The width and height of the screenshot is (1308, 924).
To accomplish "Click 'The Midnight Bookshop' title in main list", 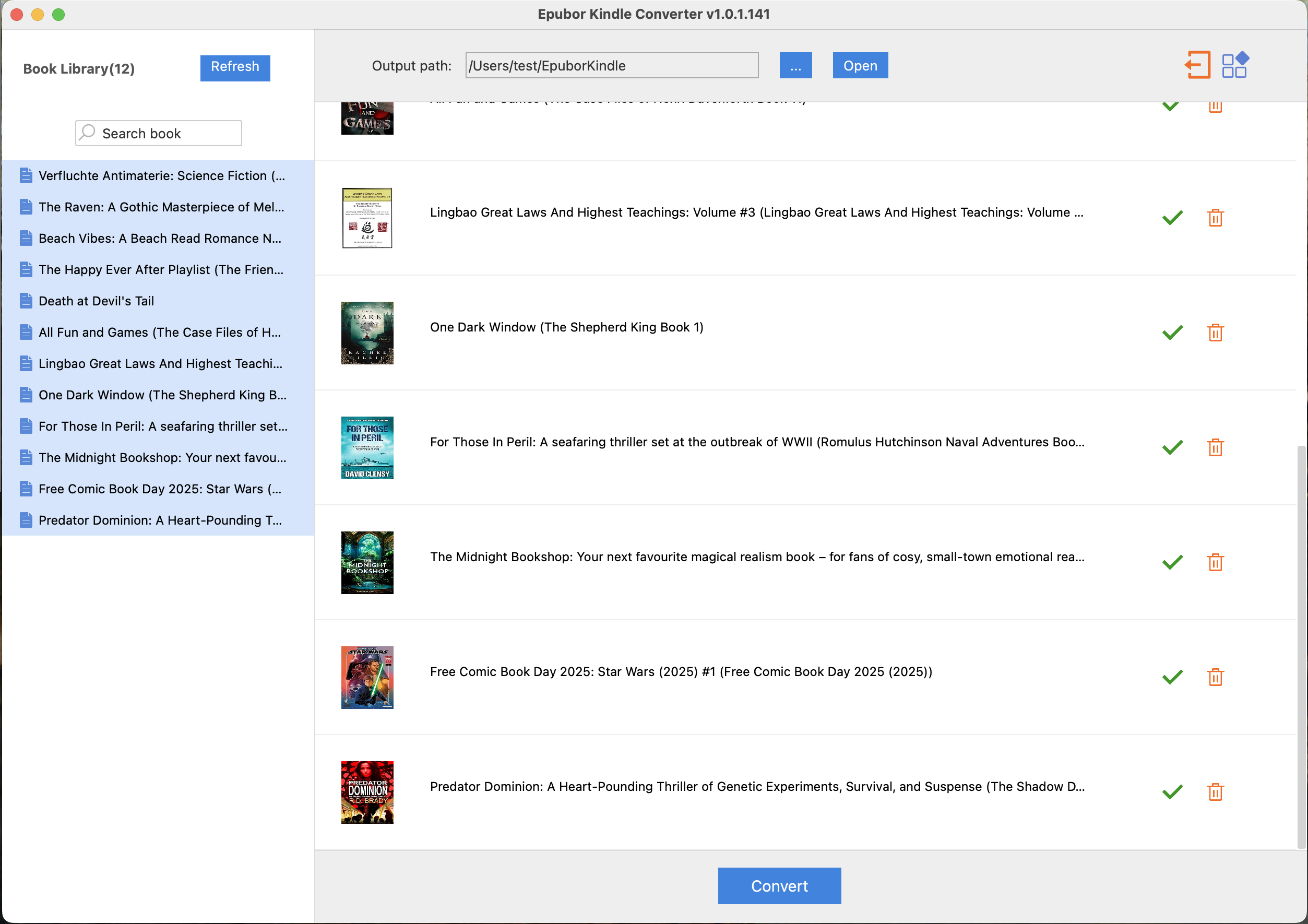I will click(757, 556).
